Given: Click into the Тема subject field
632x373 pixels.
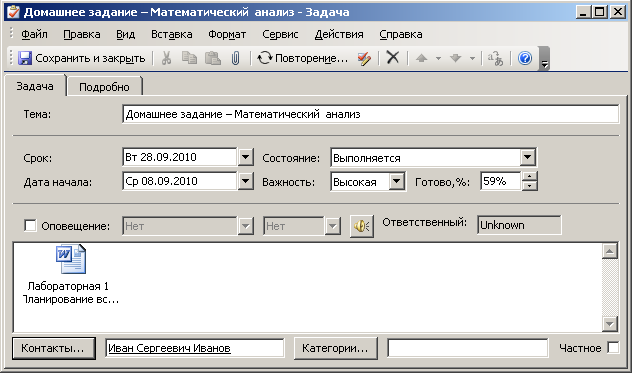Looking at the screenshot, I should (370, 114).
